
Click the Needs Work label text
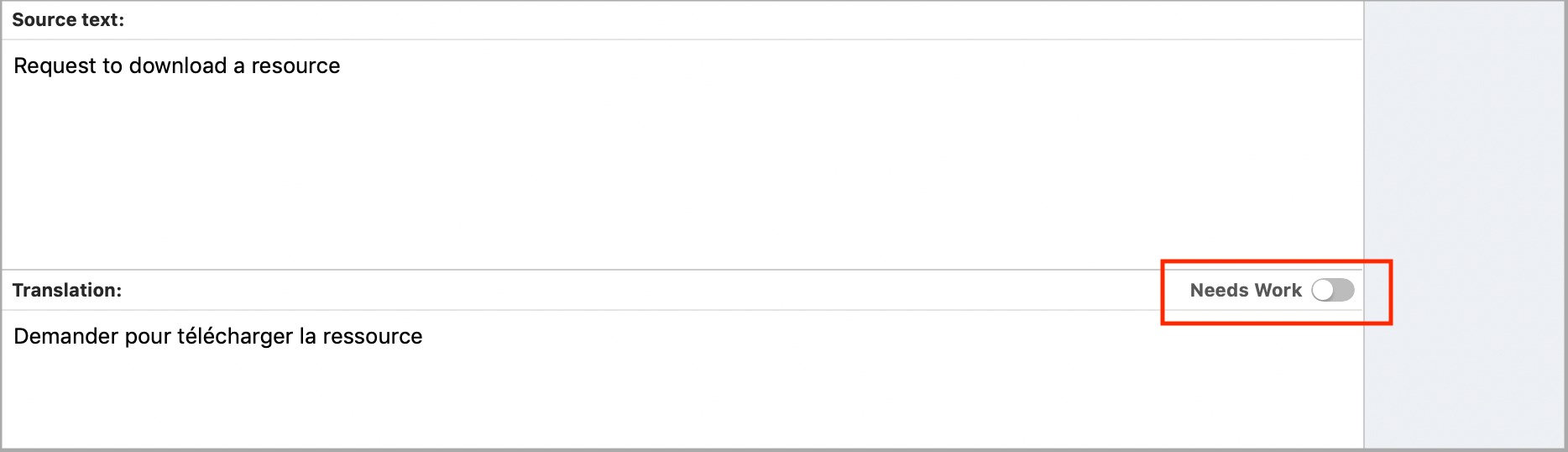coord(1245,291)
